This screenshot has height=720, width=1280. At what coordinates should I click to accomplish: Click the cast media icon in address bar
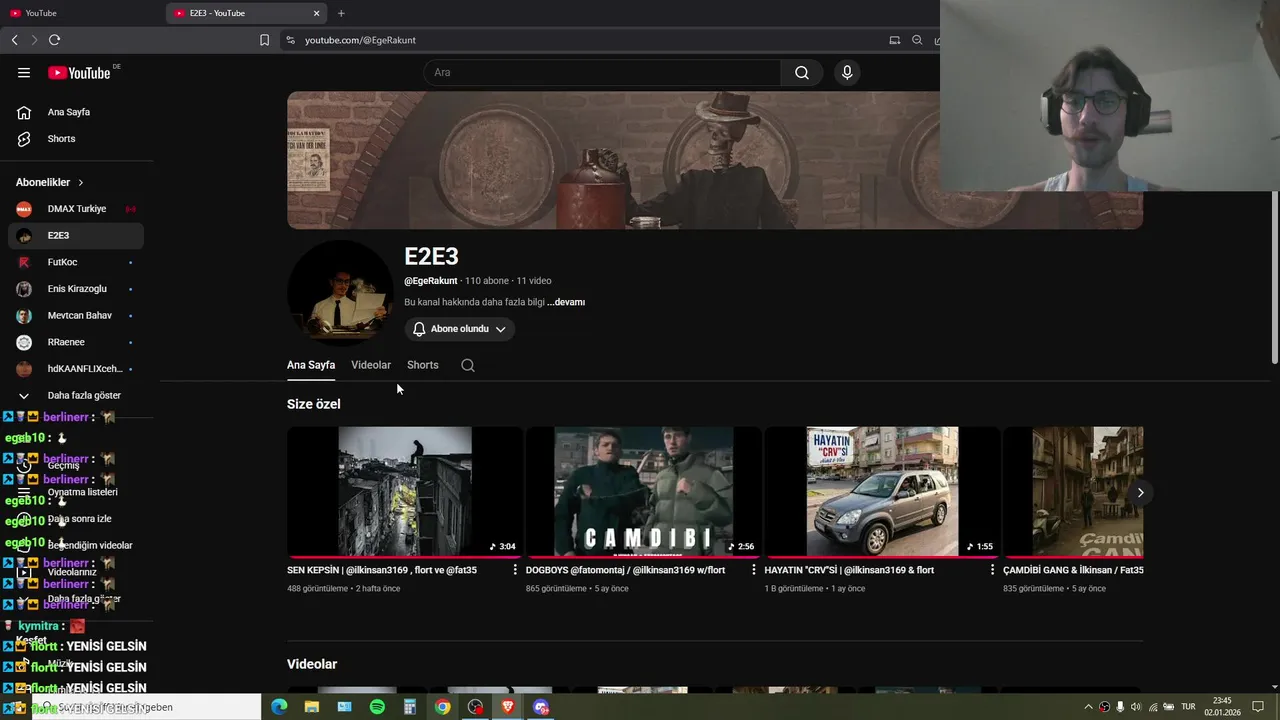(x=895, y=40)
